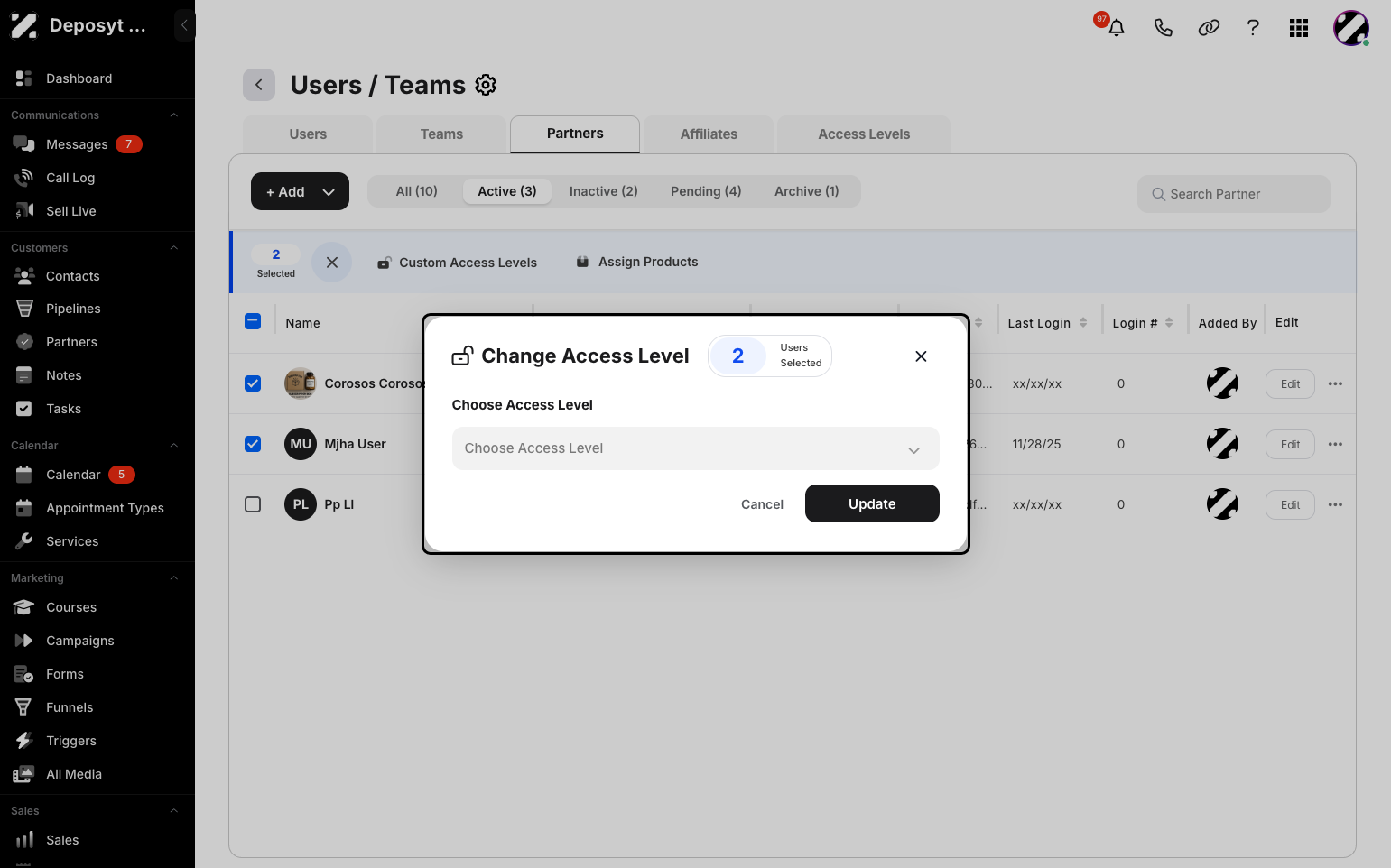Switch to the Users tab
The image size is (1391, 868).
pyautogui.click(x=308, y=134)
